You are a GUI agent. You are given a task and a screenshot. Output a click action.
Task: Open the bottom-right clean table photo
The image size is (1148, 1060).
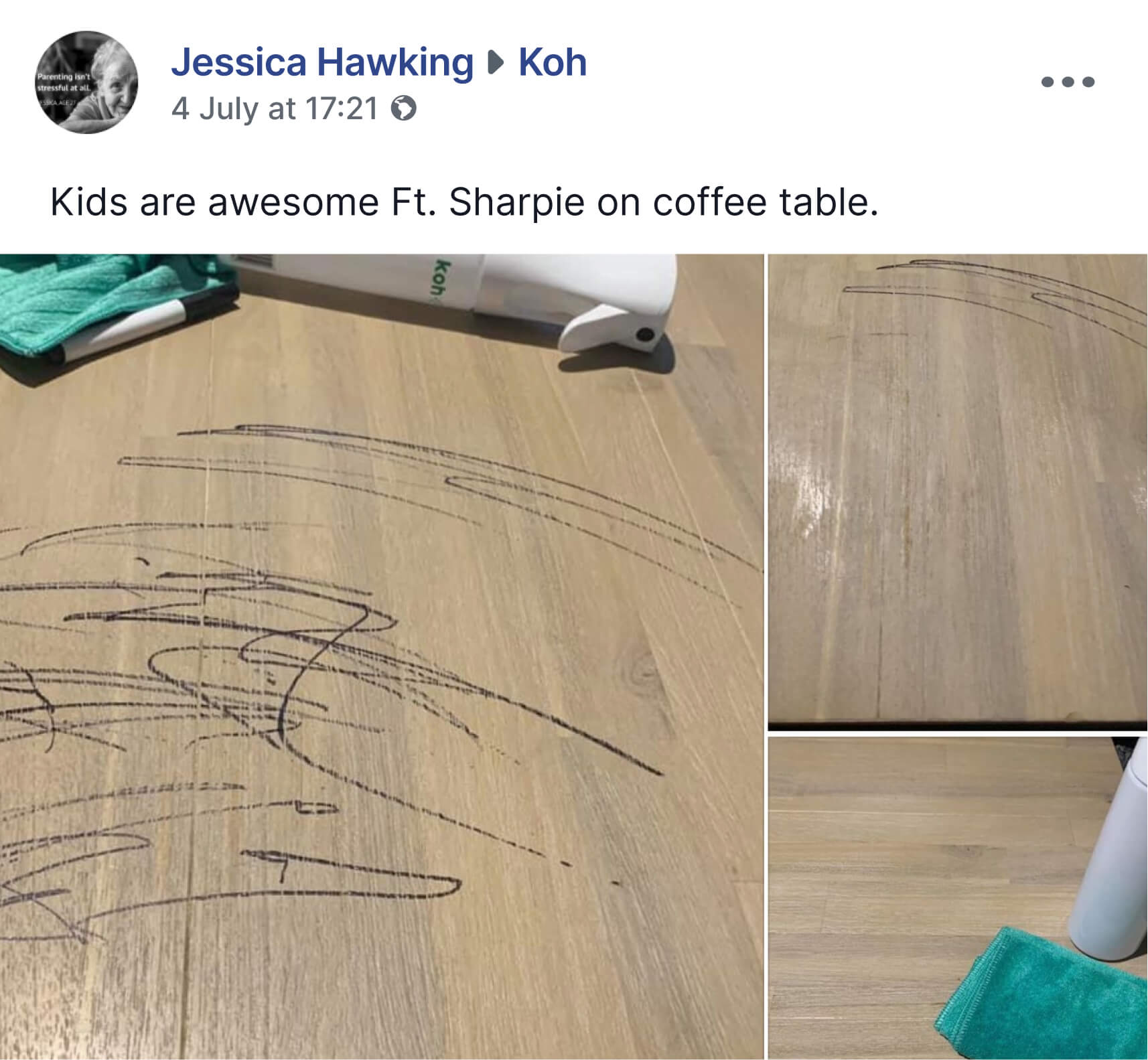pyautogui.click(x=958, y=898)
